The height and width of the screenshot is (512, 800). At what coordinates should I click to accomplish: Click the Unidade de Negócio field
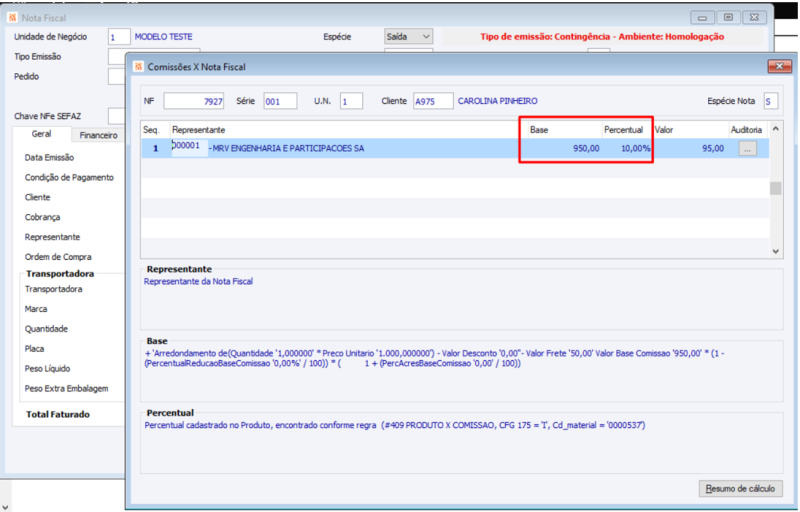(119, 37)
